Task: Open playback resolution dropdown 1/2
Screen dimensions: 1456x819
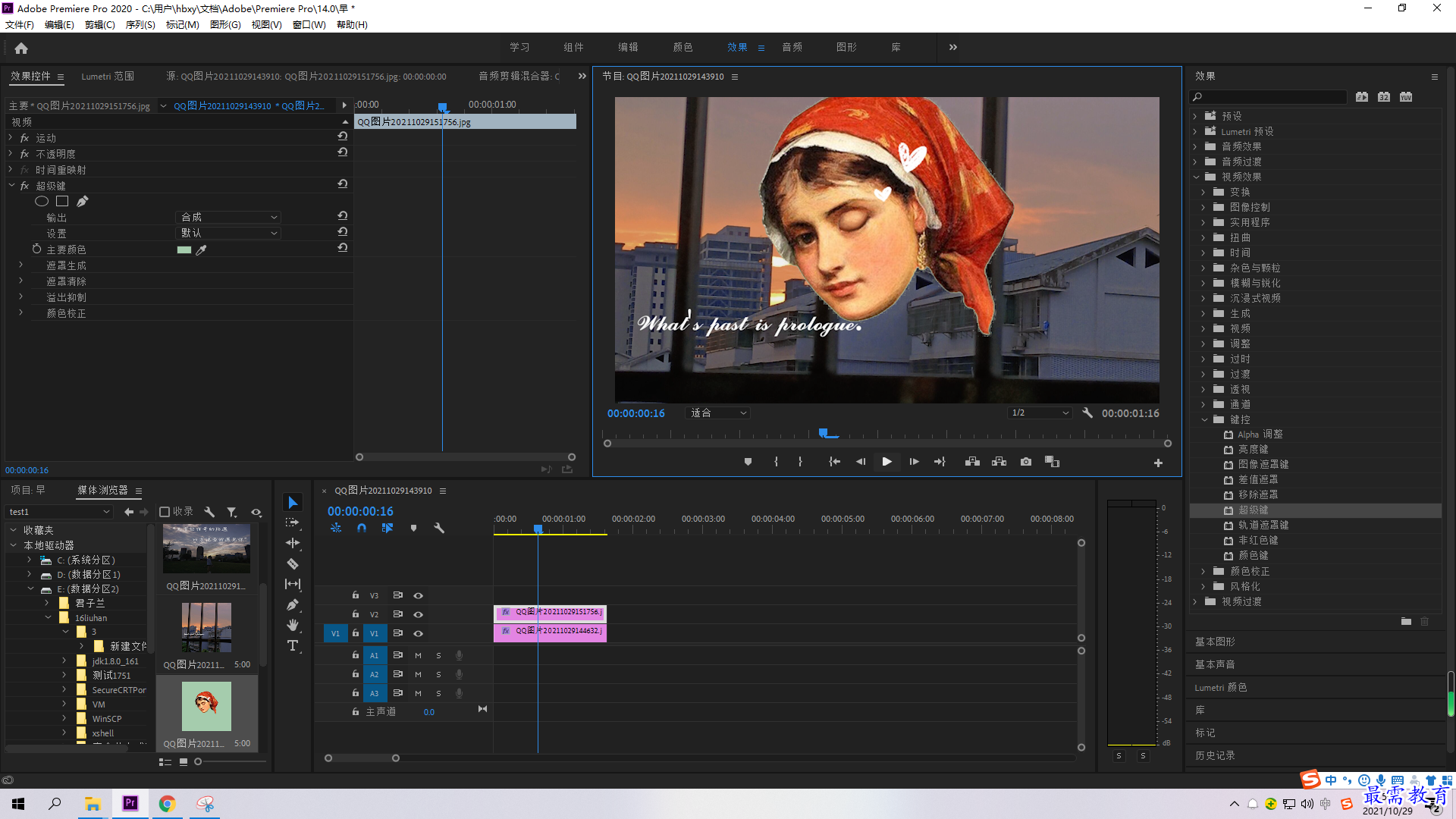Action: (x=1040, y=413)
